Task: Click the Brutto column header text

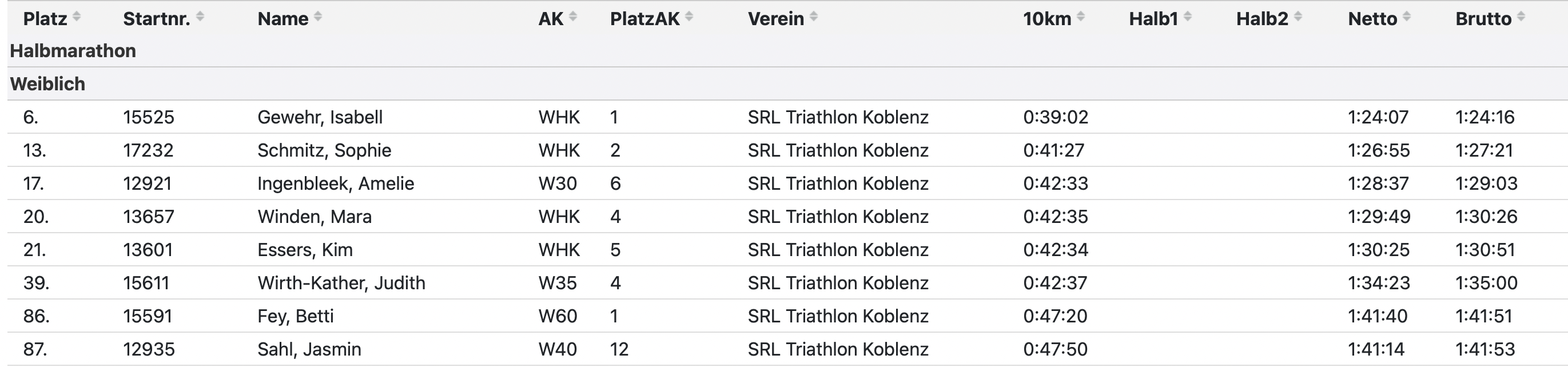Action: tap(1483, 19)
